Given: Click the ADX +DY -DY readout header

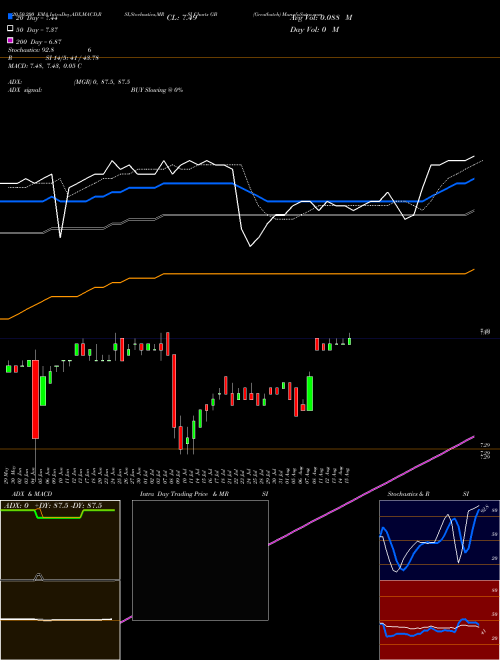Looking at the screenshot, I should coord(54,506).
